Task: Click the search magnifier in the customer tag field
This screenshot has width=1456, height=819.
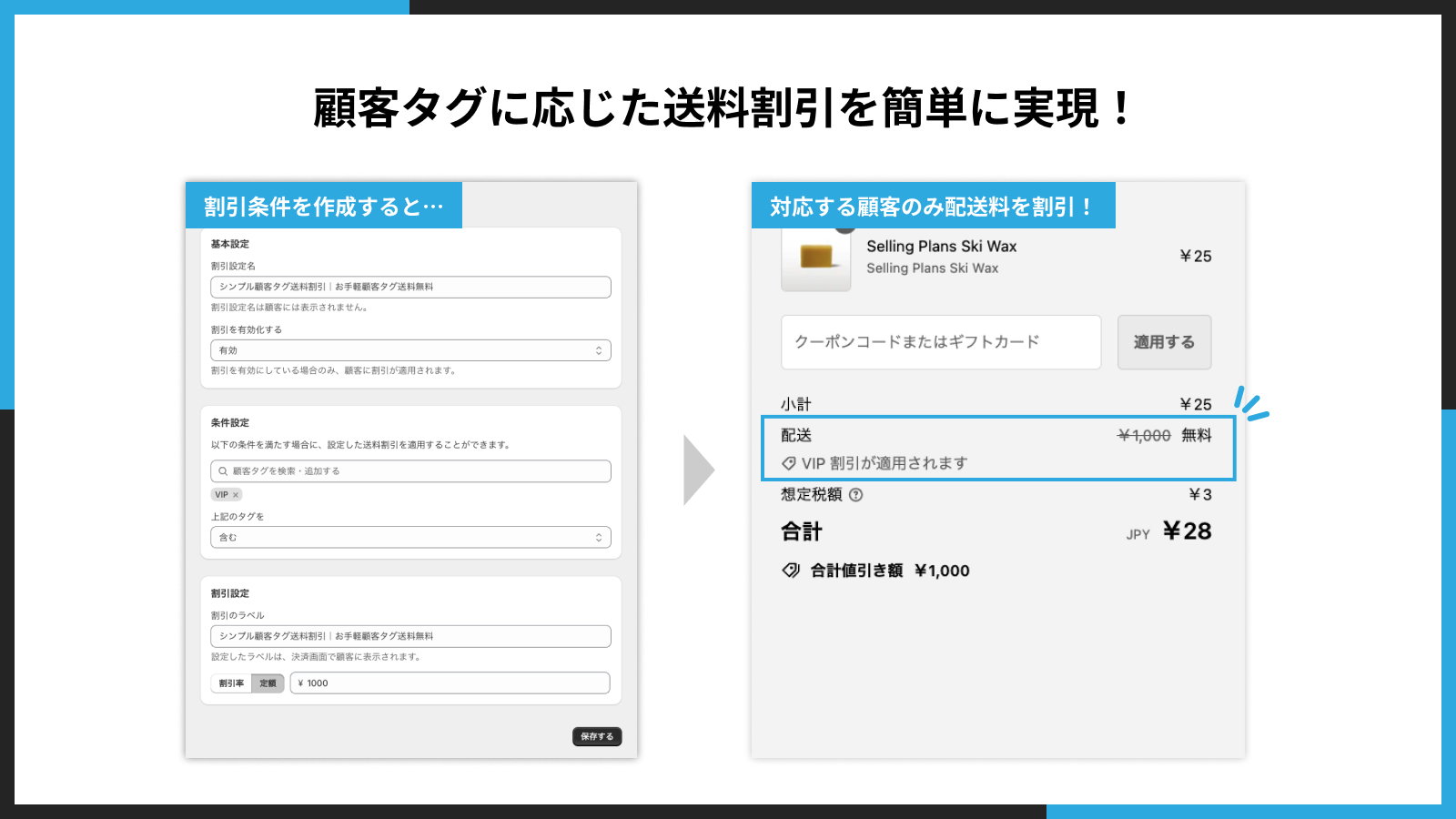Action: 221,471
